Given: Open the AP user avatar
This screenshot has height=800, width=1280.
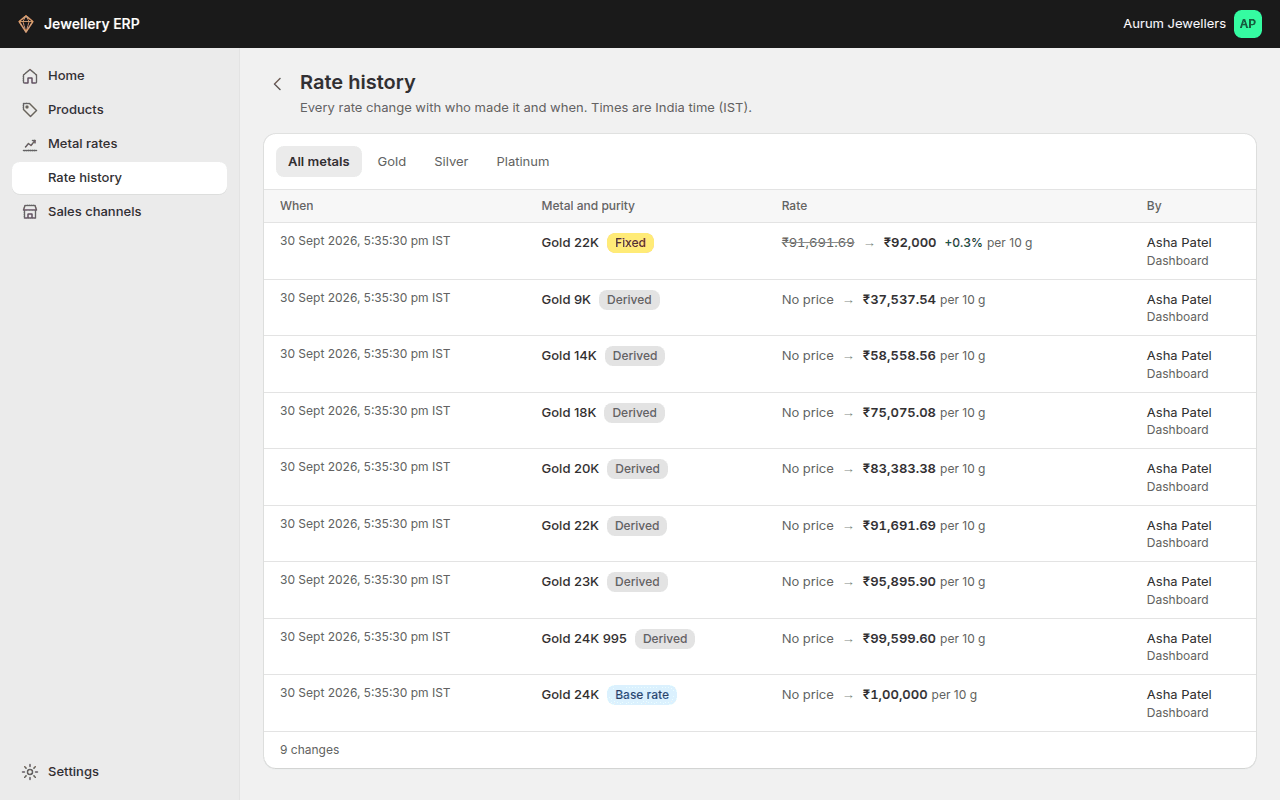Looking at the screenshot, I should pos(1248,24).
